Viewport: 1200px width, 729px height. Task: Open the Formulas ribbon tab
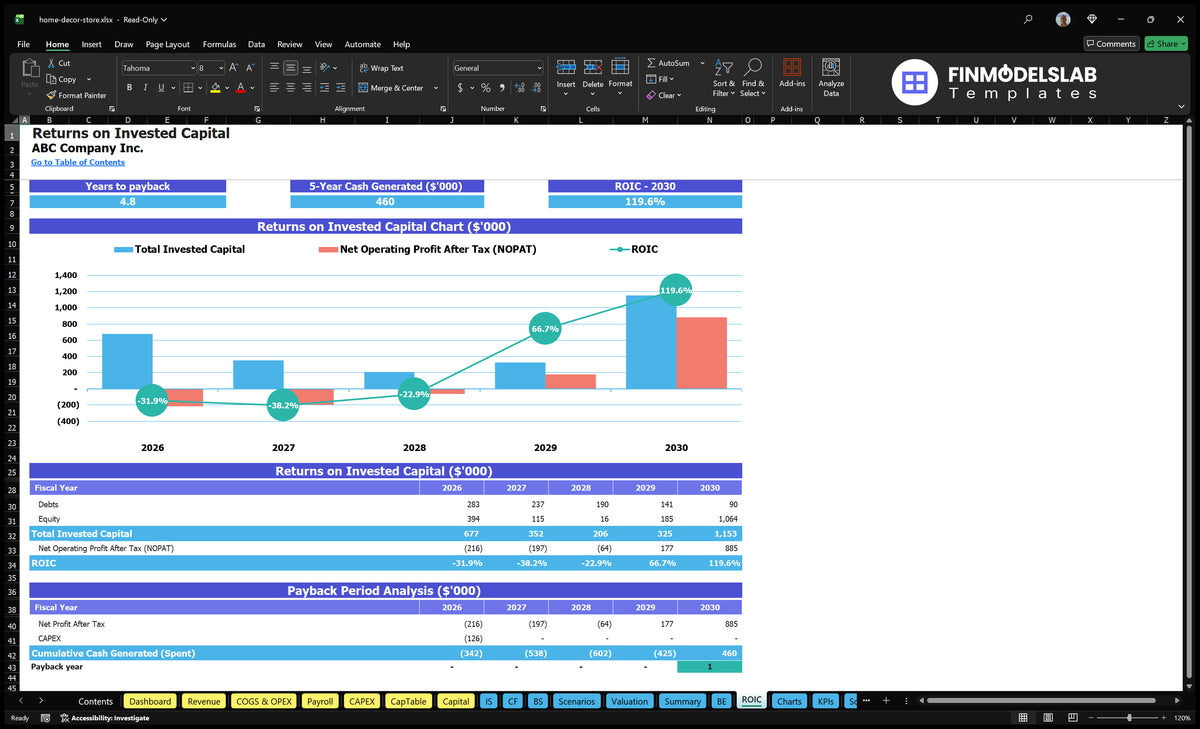click(219, 44)
